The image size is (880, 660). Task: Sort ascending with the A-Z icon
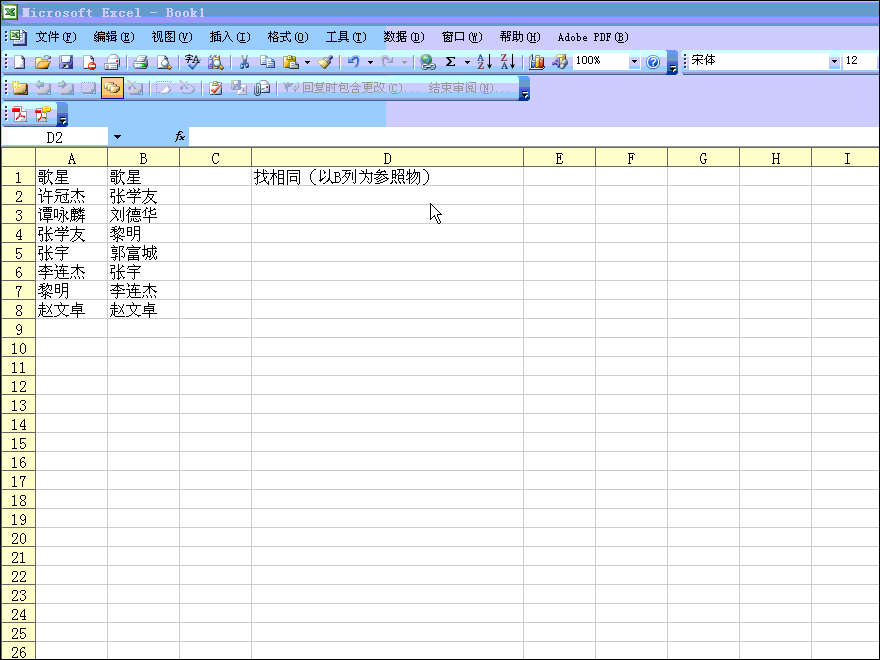(484, 62)
